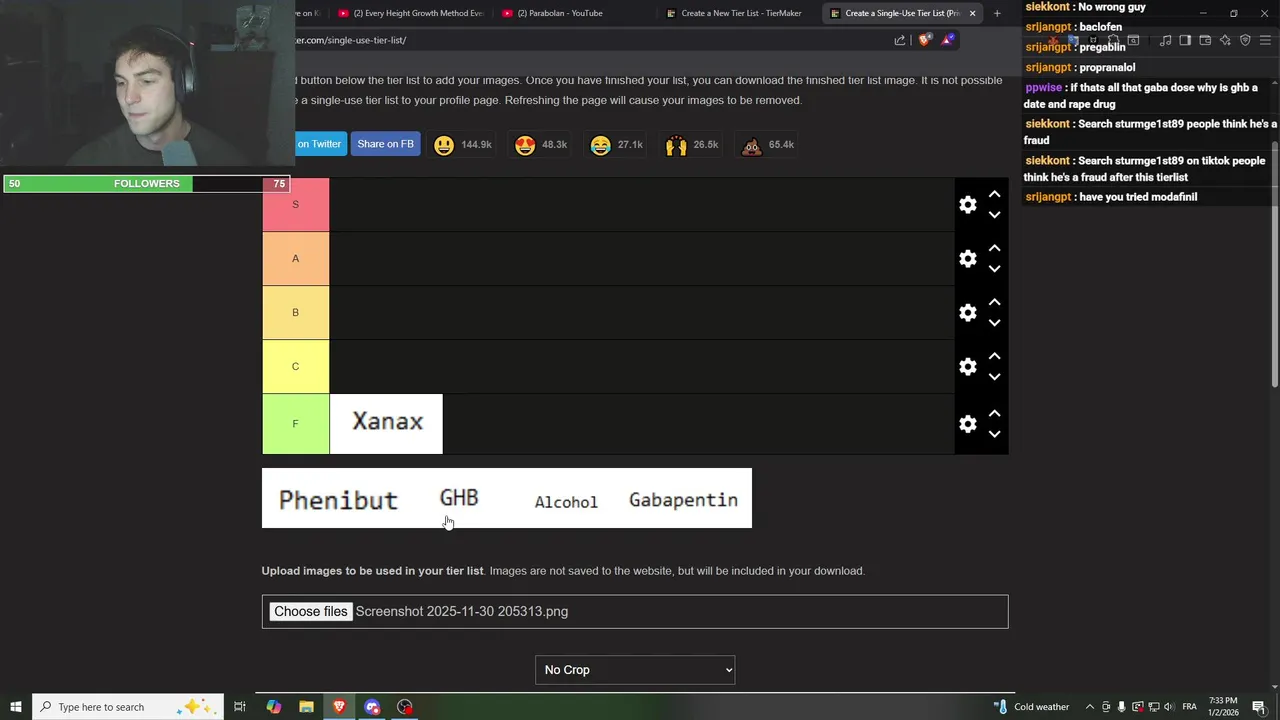Viewport: 1280px width, 720px height.
Task: Click the heart-eyes reaction 48.3k
Action: point(540,145)
